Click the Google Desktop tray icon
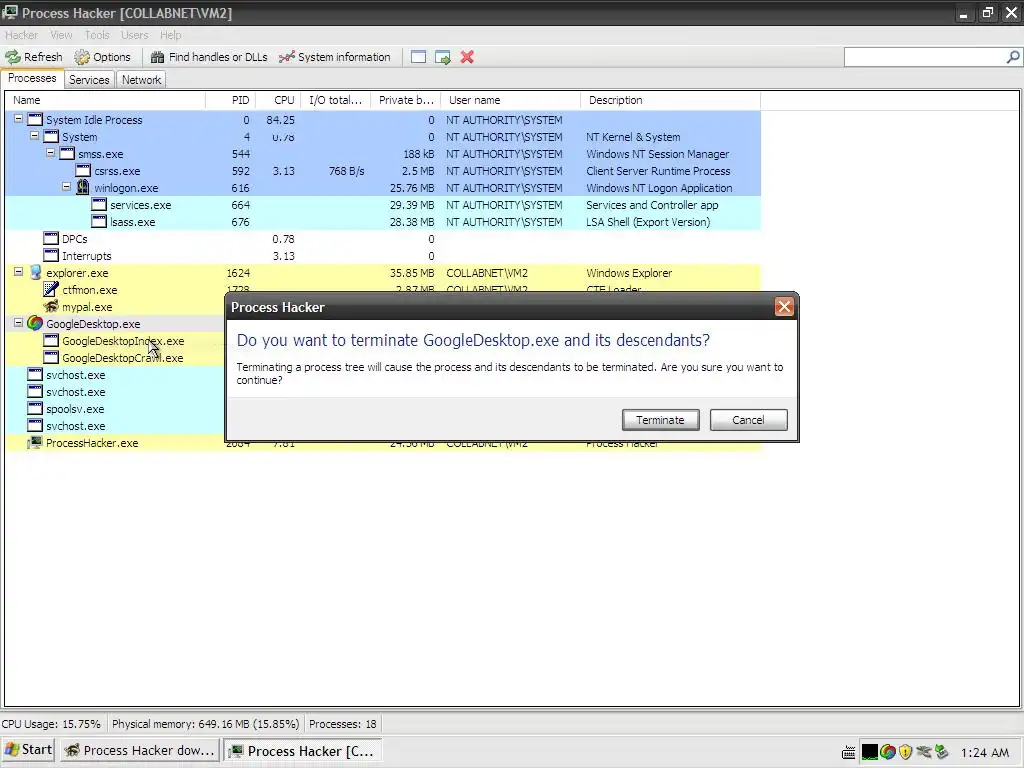Image resolution: width=1024 pixels, height=768 pixels. pos(888,752)
